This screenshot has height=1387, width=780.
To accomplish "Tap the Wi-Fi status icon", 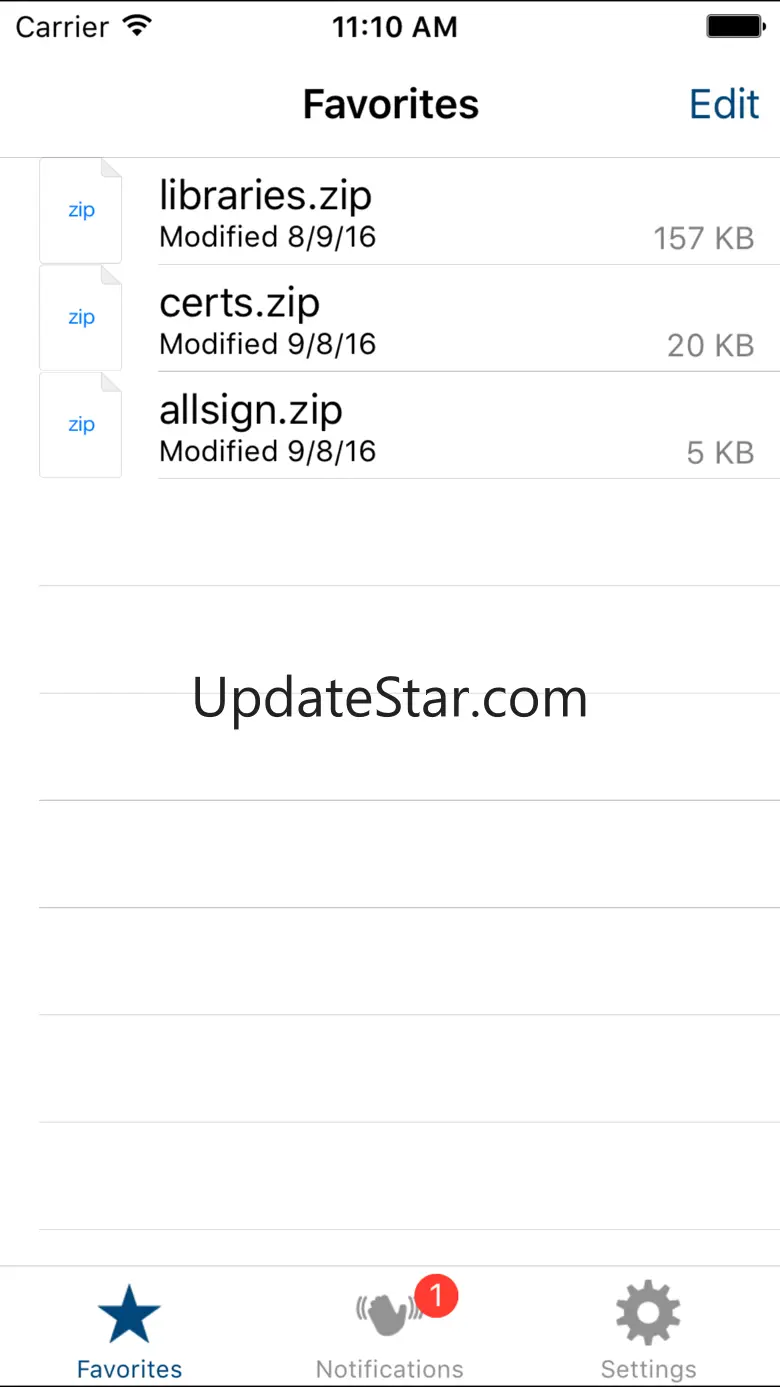I will click(136, 26).
